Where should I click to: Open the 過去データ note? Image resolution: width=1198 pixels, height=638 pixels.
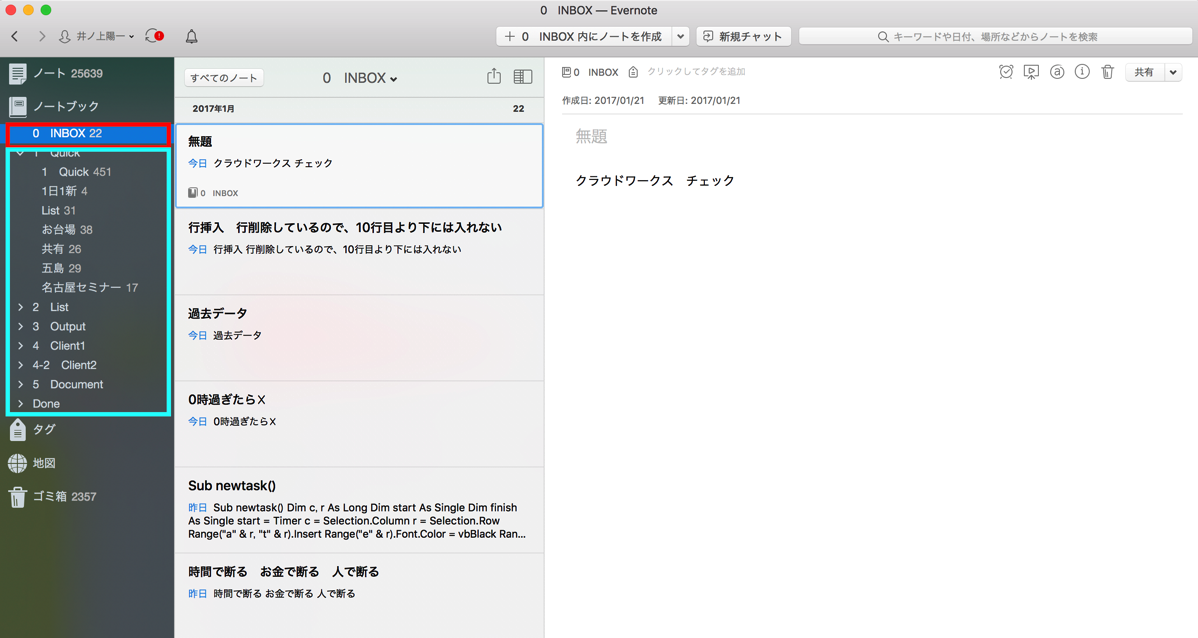coord(359,338)
